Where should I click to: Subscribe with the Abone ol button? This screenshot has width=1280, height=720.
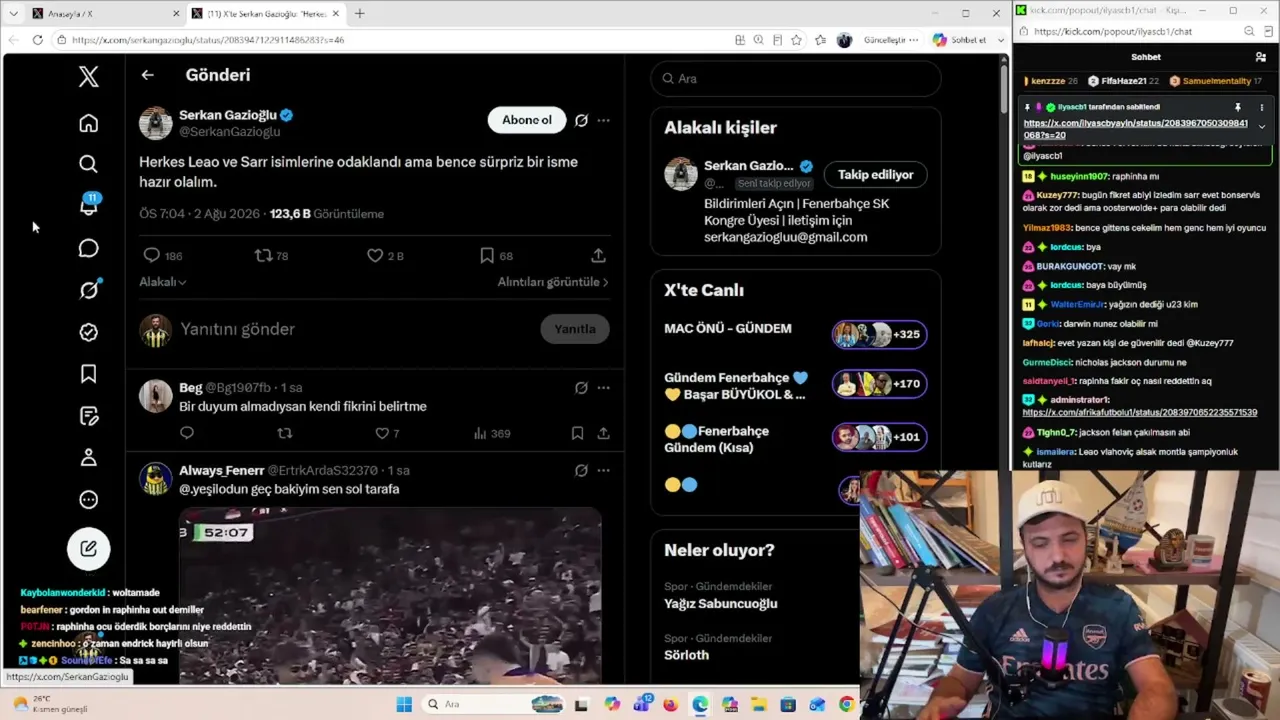(527, 120)
